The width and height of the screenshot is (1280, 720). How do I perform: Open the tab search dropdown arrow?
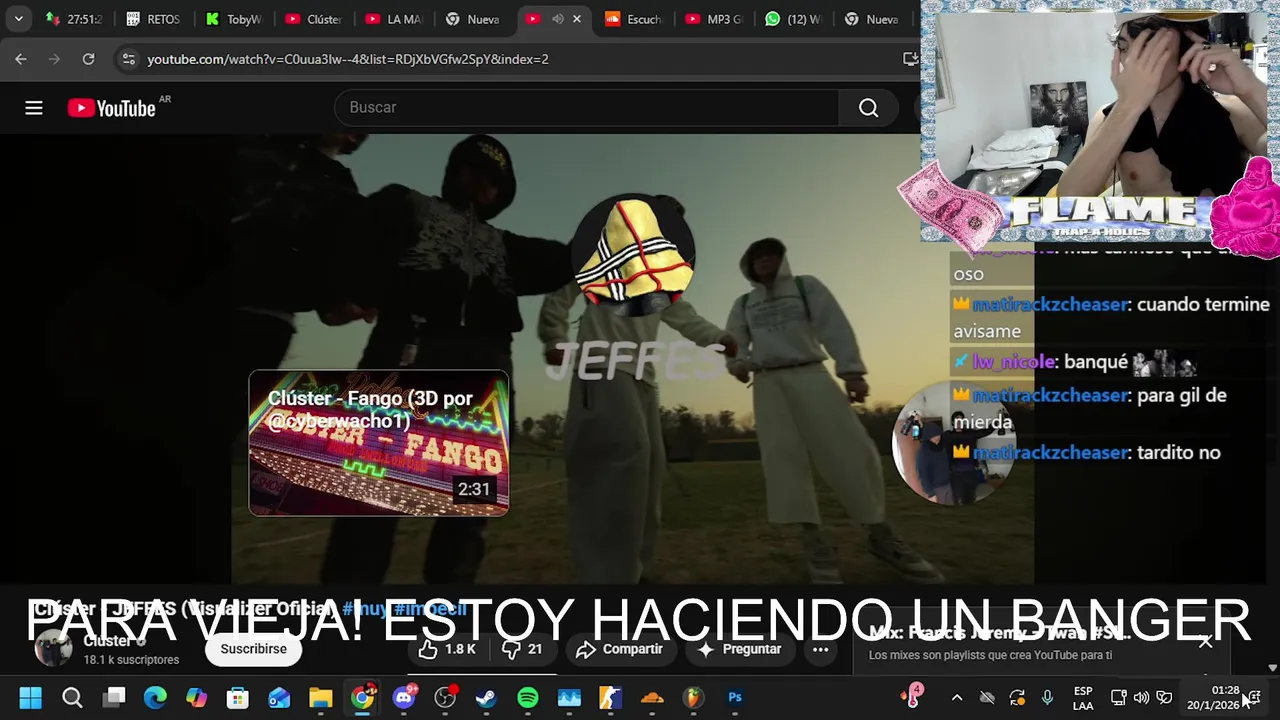tap(18, 19)
